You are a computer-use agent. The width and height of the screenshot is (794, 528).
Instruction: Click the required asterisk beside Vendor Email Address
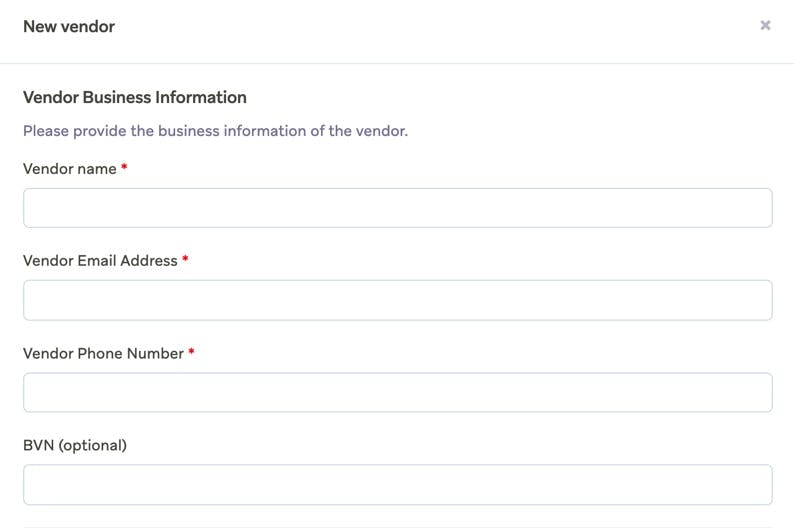pos(185,260)
